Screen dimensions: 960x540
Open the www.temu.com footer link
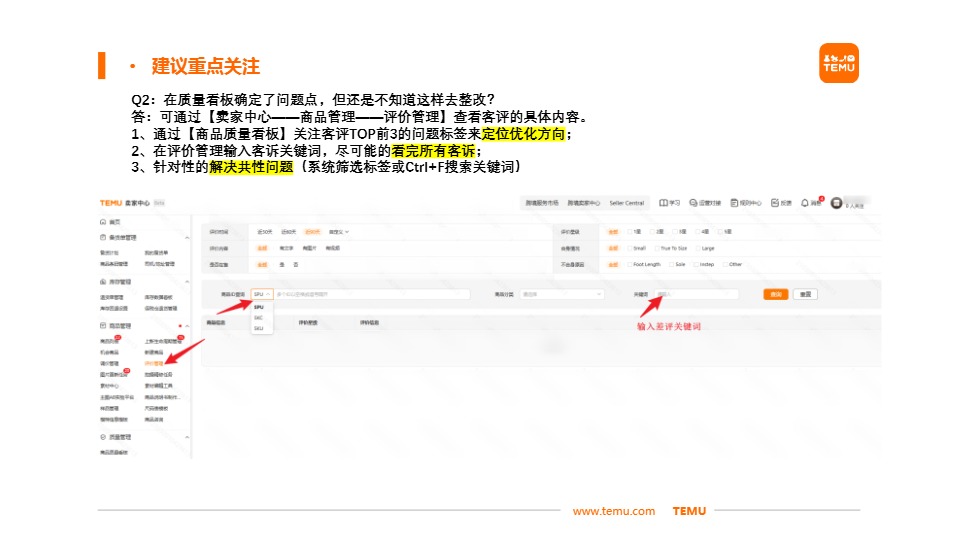coord(613,511)
